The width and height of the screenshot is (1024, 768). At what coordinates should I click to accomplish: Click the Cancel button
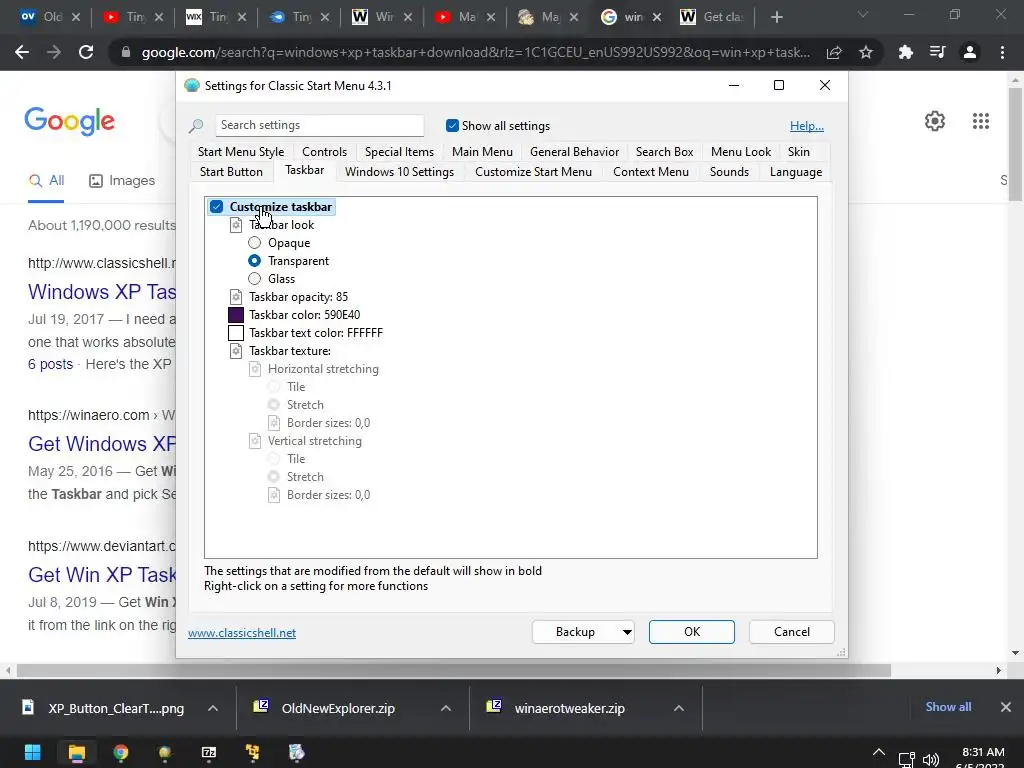click(x=792, y=632)
